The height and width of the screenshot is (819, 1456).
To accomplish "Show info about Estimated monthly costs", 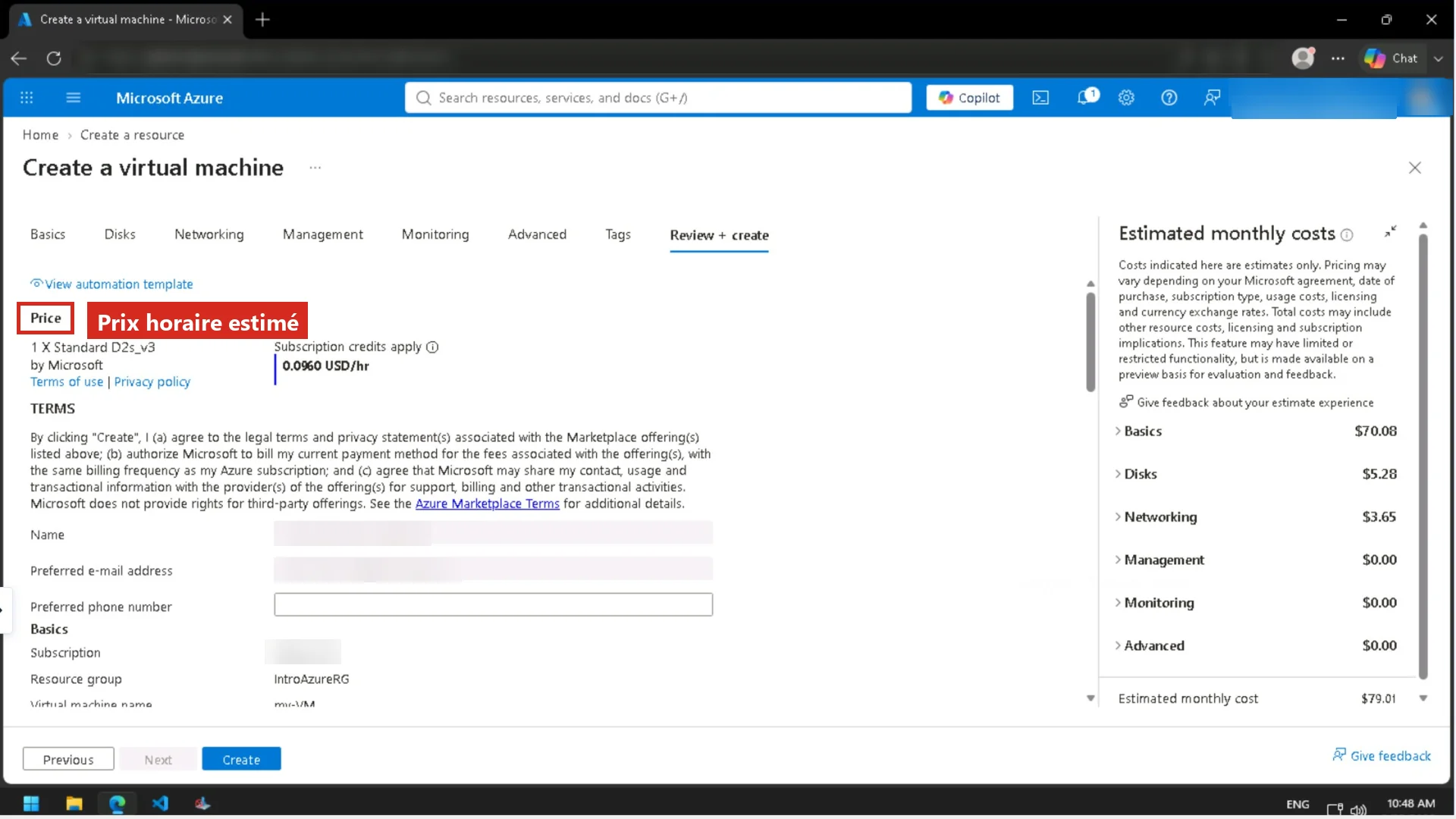I will click(1347, 235).
